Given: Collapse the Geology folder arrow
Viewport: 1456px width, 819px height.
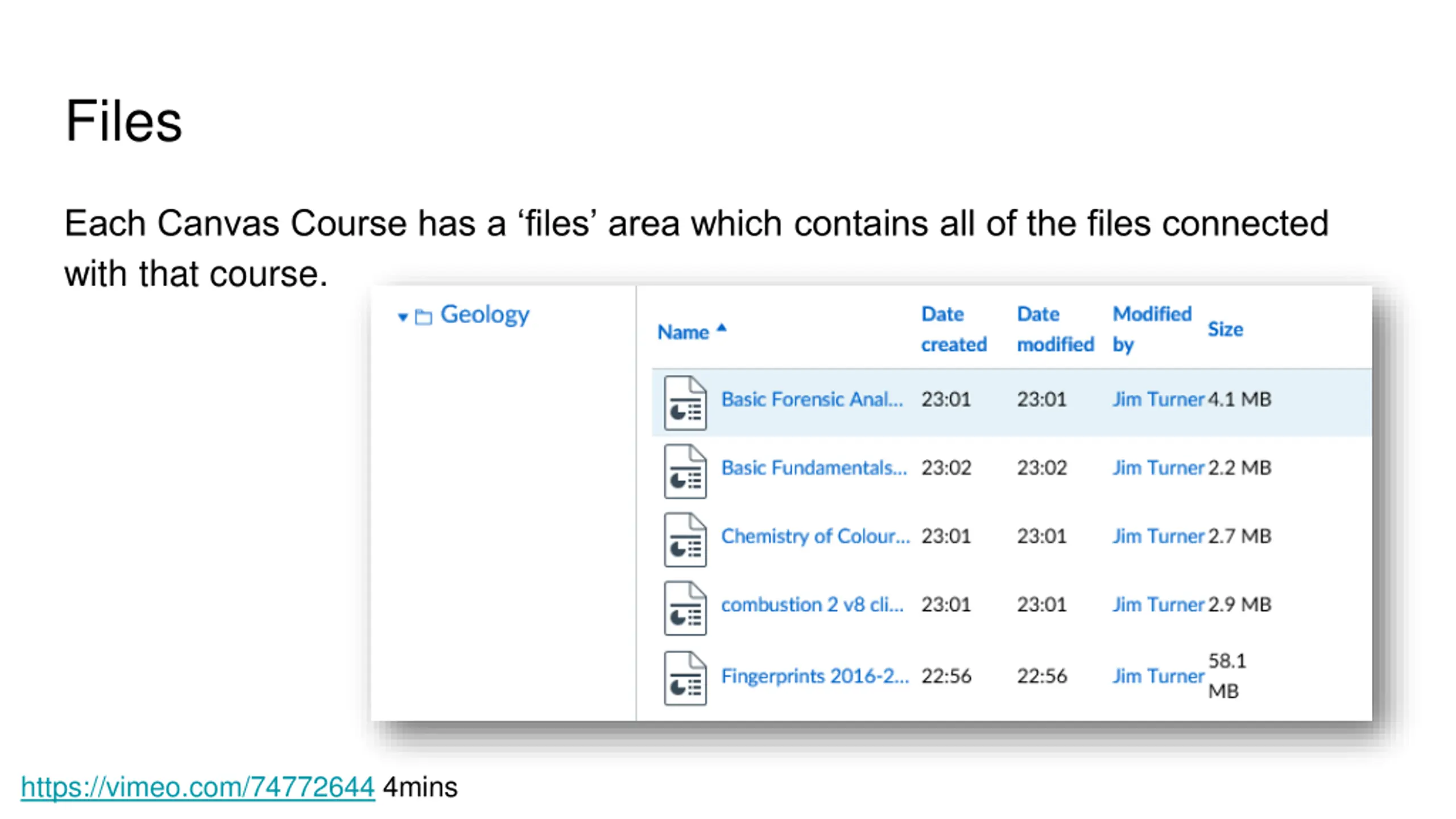Looking at the screenshot, I should pyautogui.click(x=403, y=317).
